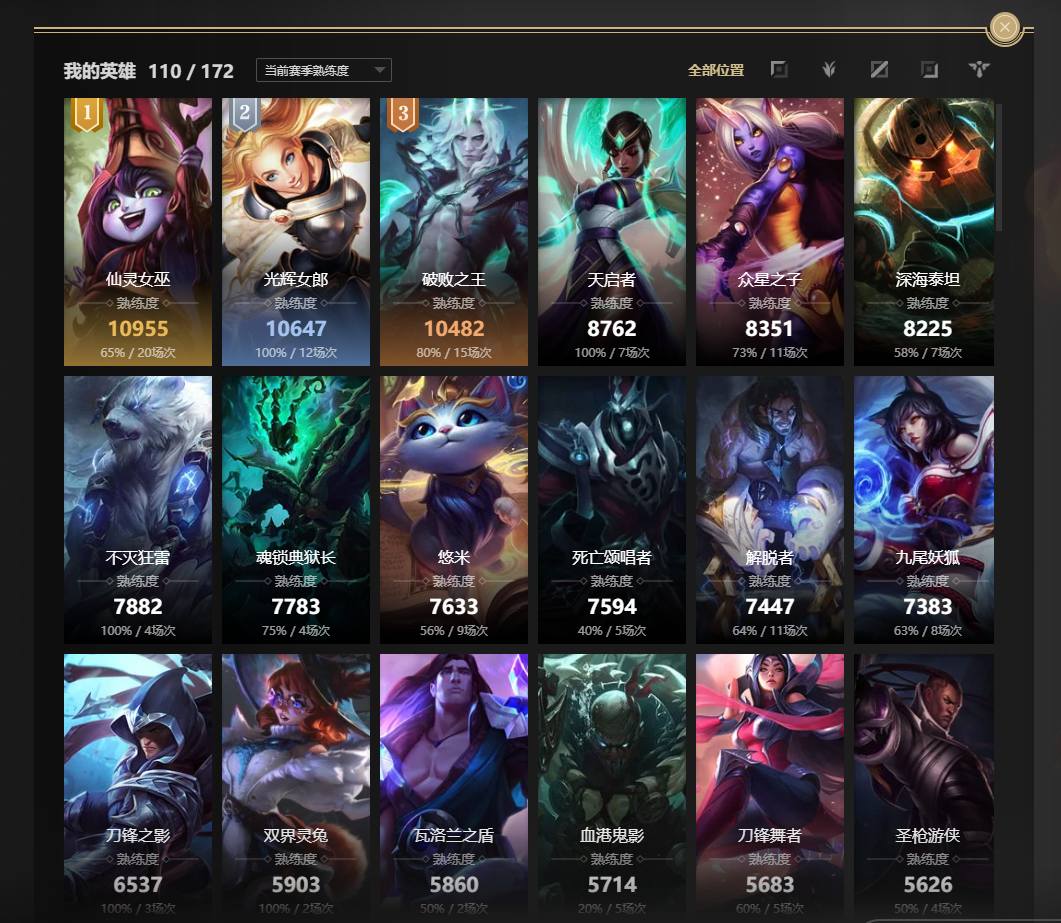
Task: Filter champions by top lane position icon
Action: (779, 70)
